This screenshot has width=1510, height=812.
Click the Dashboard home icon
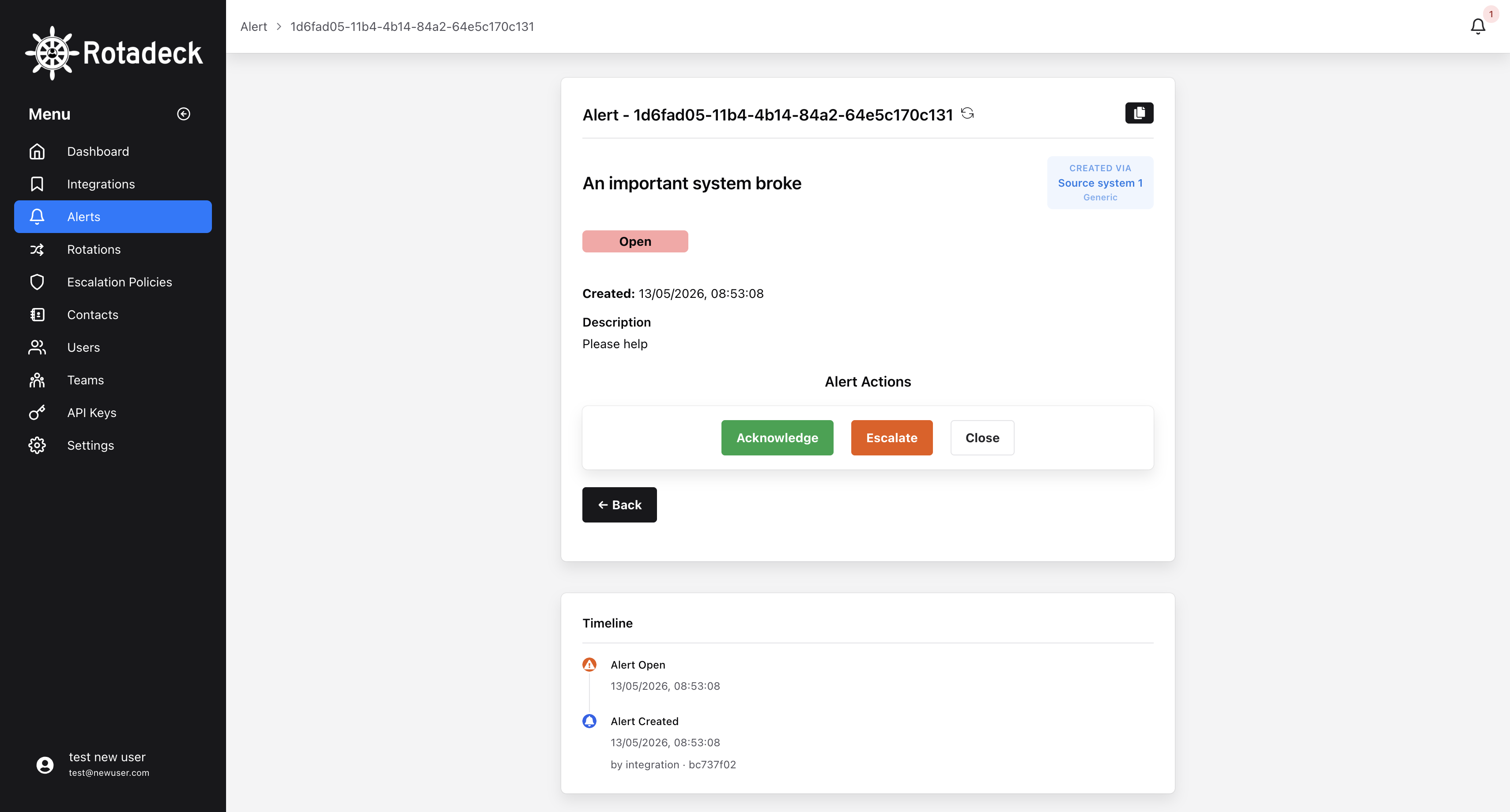(x=37, y=151)
